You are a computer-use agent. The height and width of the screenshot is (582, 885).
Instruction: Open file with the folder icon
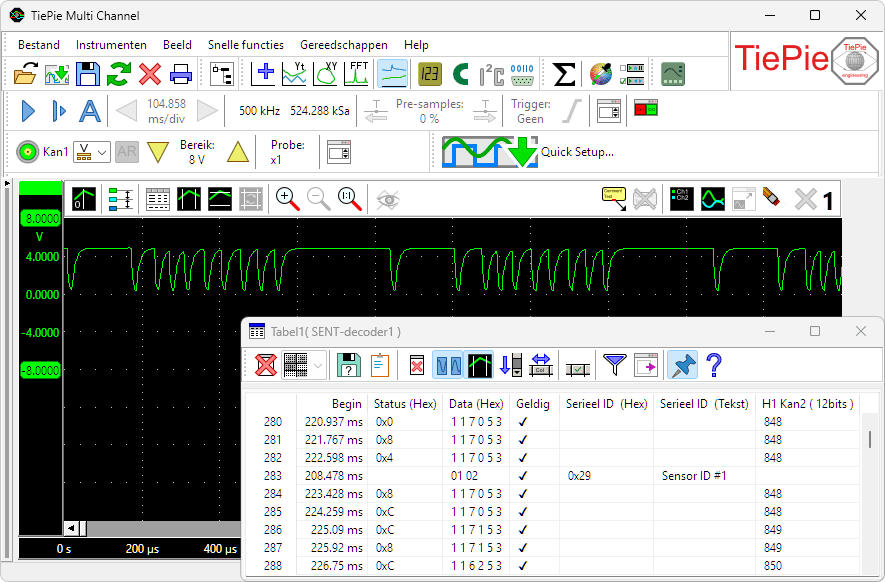pos(25,74)
